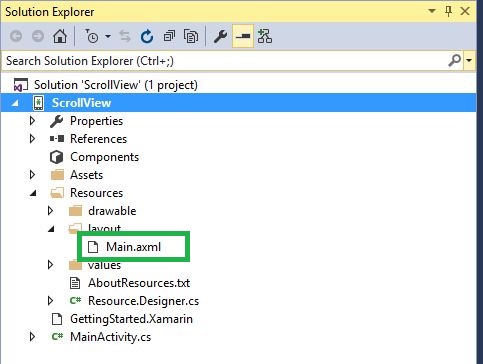Select the Solution 'ScrollView' node

click(116, 85)
